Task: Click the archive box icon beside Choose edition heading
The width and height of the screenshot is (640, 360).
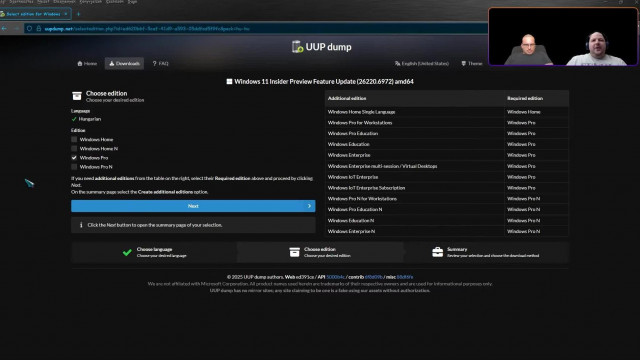Action: click(77, 96)
